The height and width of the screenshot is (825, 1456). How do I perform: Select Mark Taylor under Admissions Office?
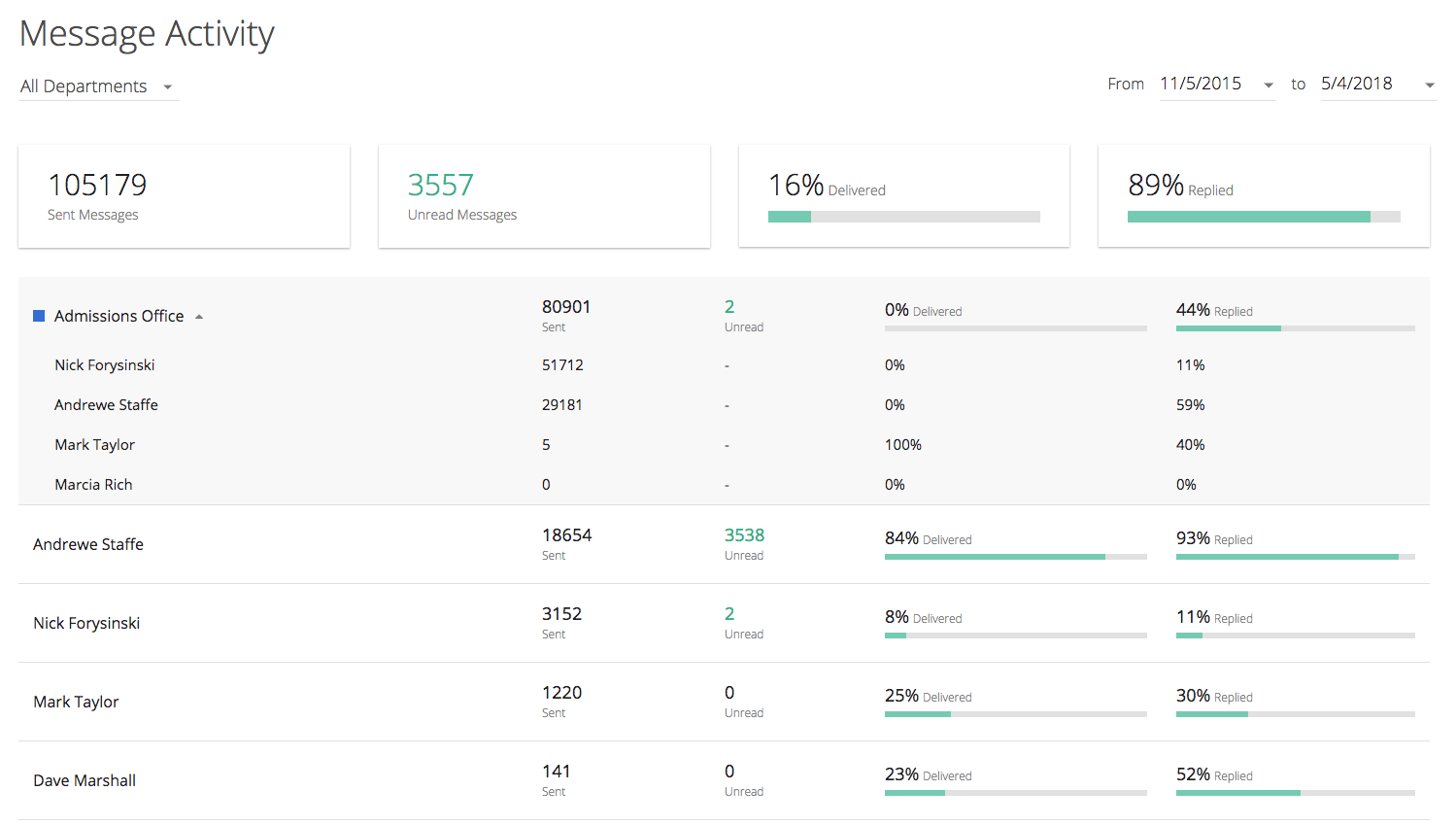pos(94,445)
